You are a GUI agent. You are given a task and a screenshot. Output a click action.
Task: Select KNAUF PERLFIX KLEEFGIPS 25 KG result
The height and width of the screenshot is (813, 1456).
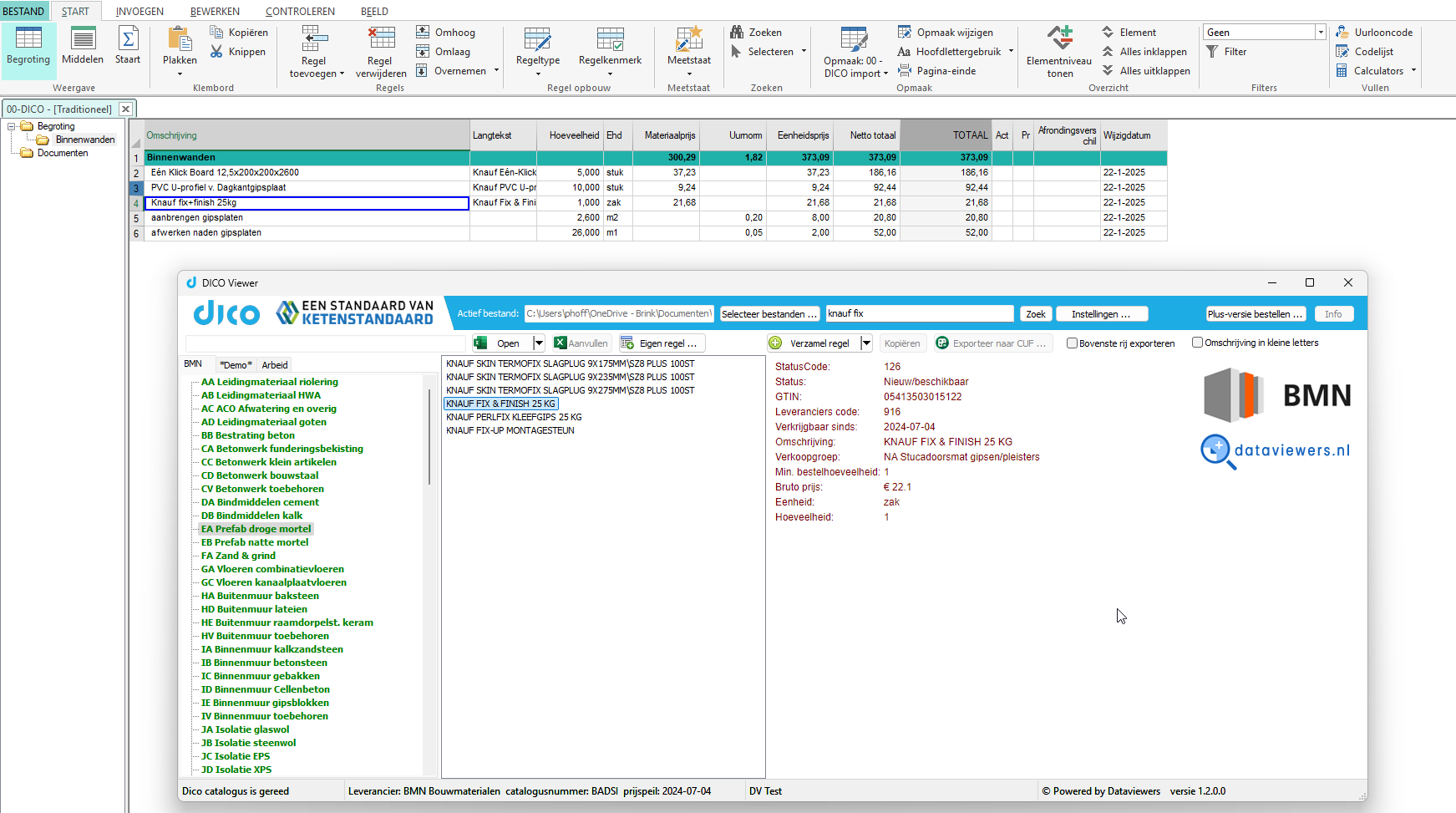(x=514, y=417)
